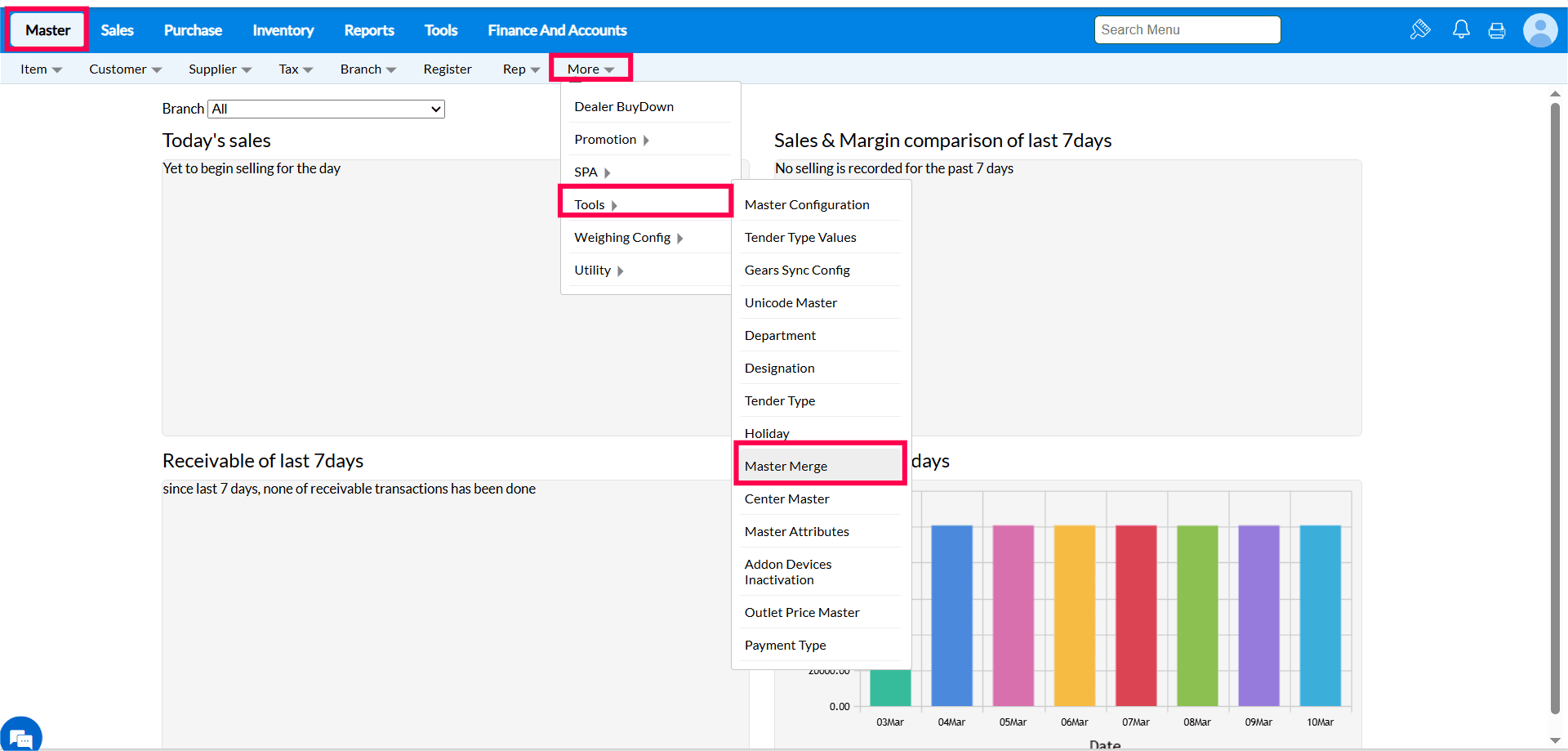The width and height of the screenshot is (1568, 751).
Task: Click the red 07Mar chart bar
Action: click(x=1136, y=615)
